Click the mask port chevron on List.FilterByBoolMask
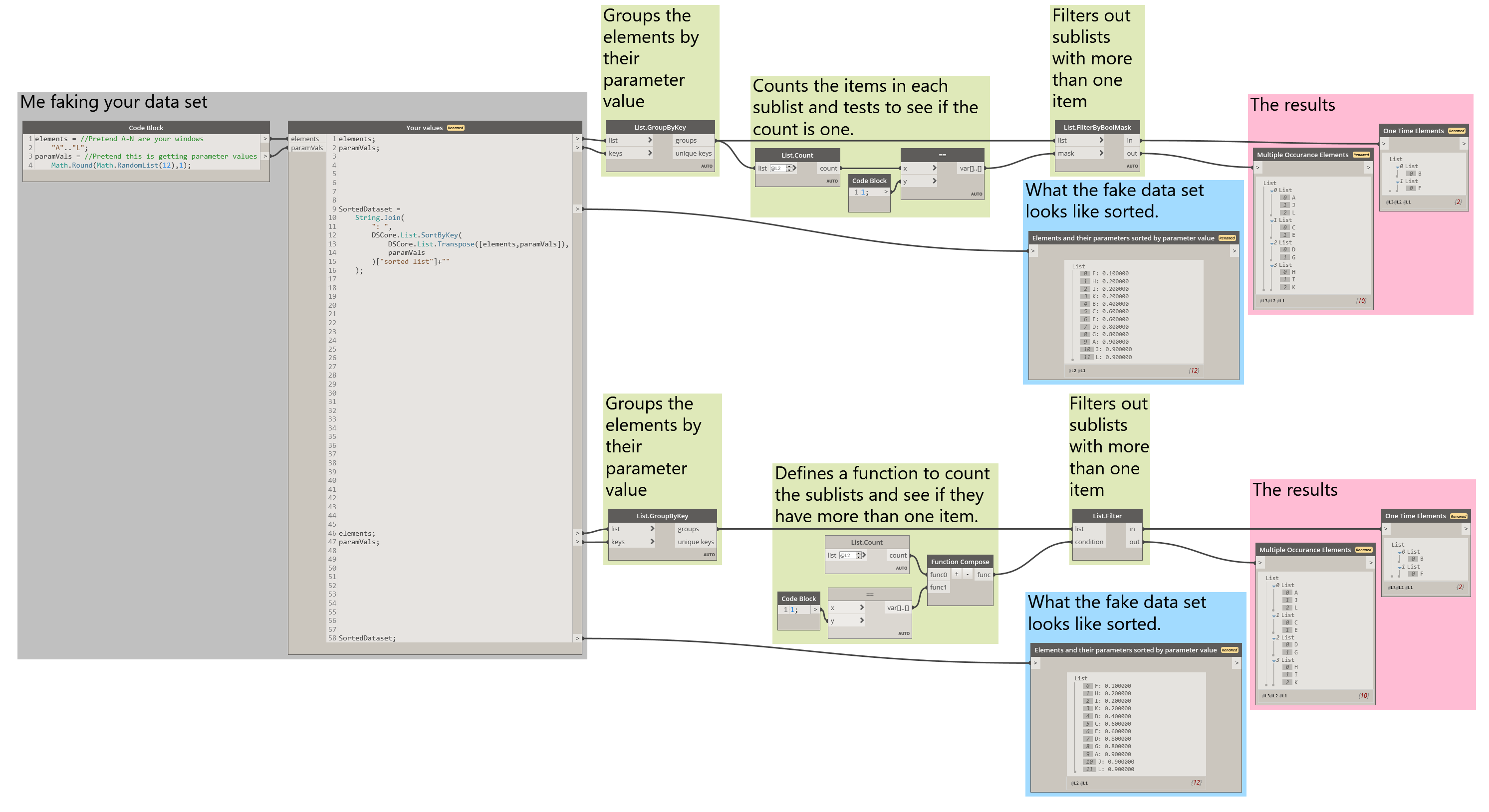This screenshot has height=812, width=1489. 1101,153
